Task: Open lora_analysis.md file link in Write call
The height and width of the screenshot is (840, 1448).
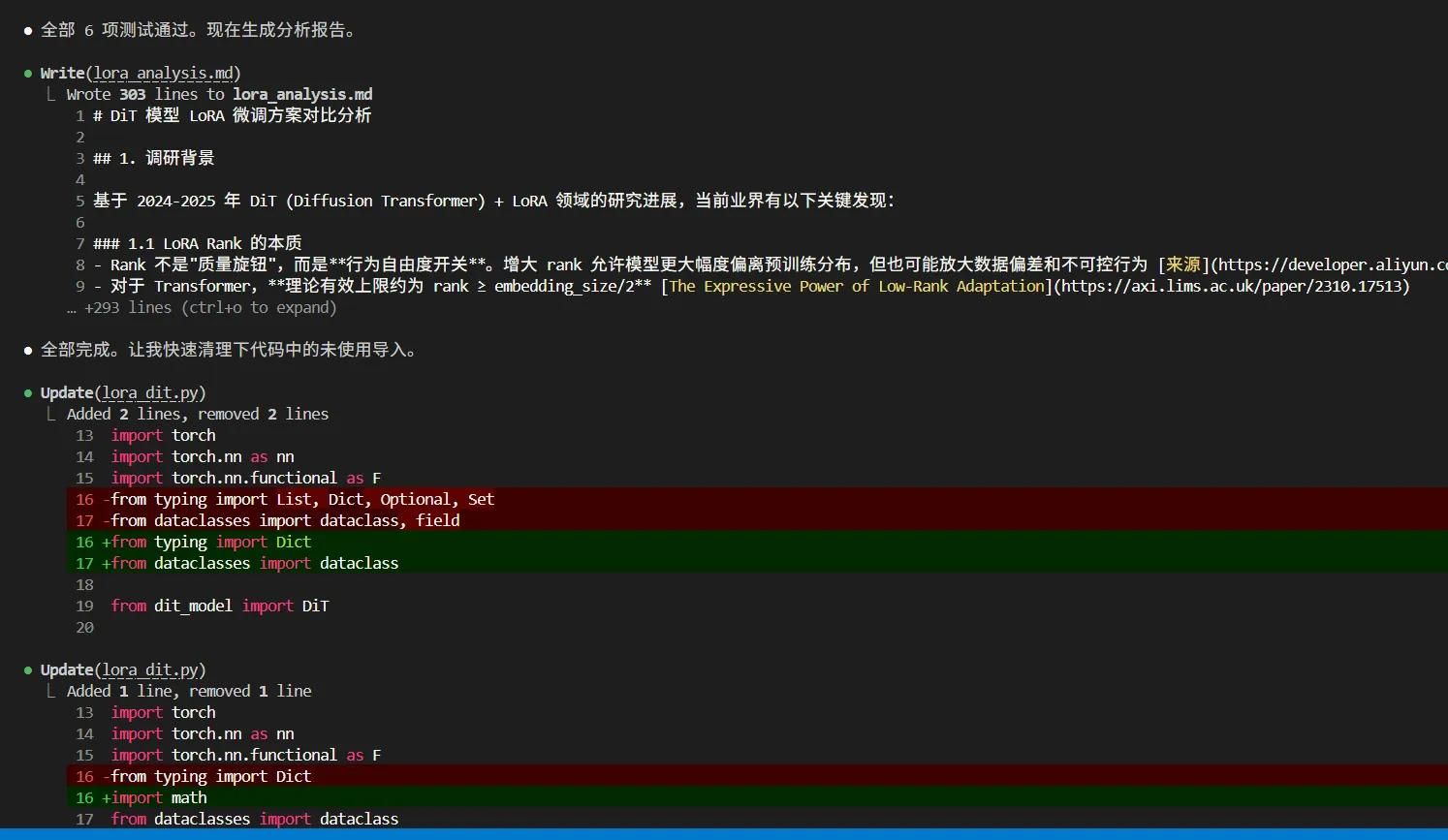Action: click(x=163, y=74)
